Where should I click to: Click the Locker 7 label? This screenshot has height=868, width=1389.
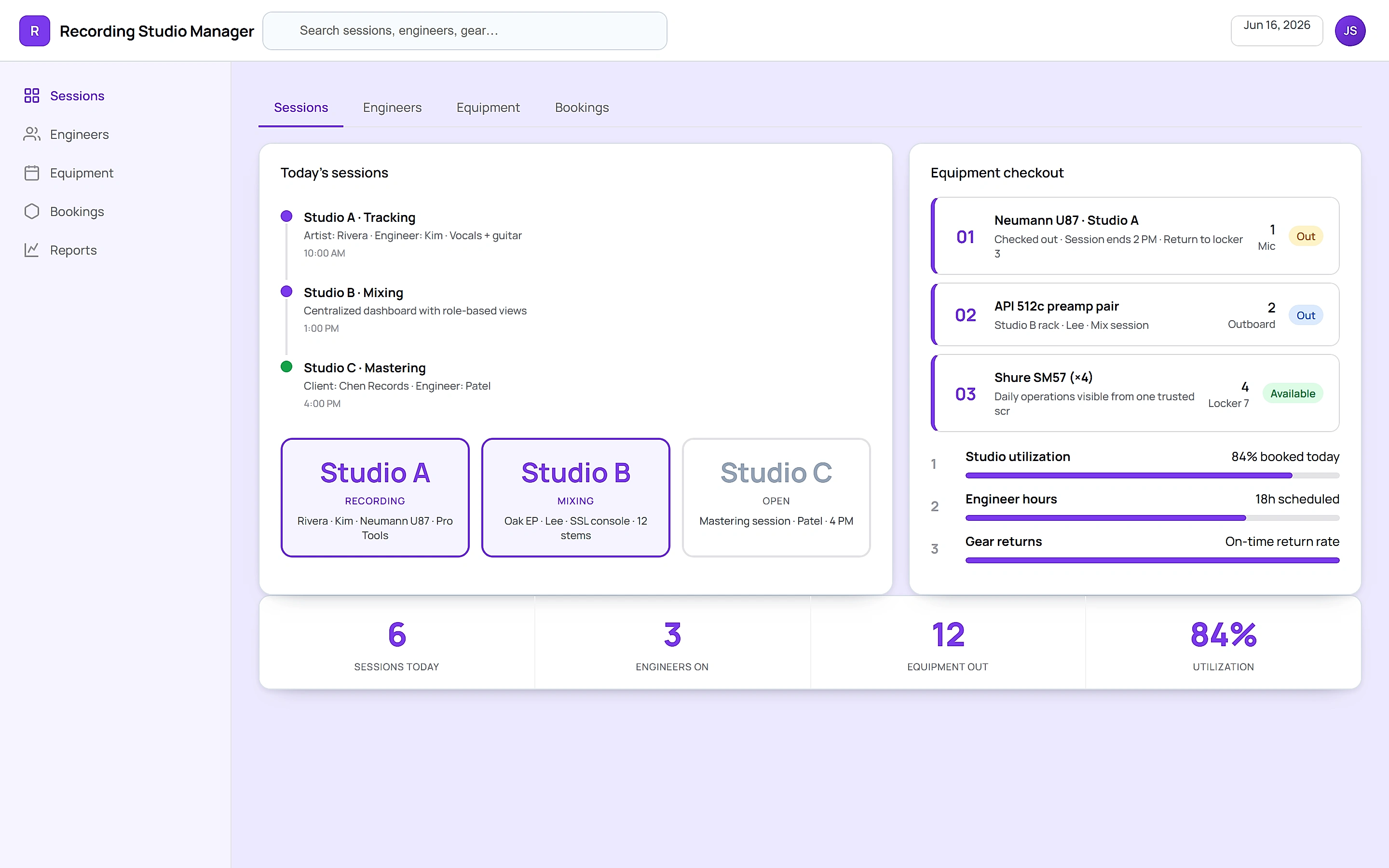coord(1228,403)
